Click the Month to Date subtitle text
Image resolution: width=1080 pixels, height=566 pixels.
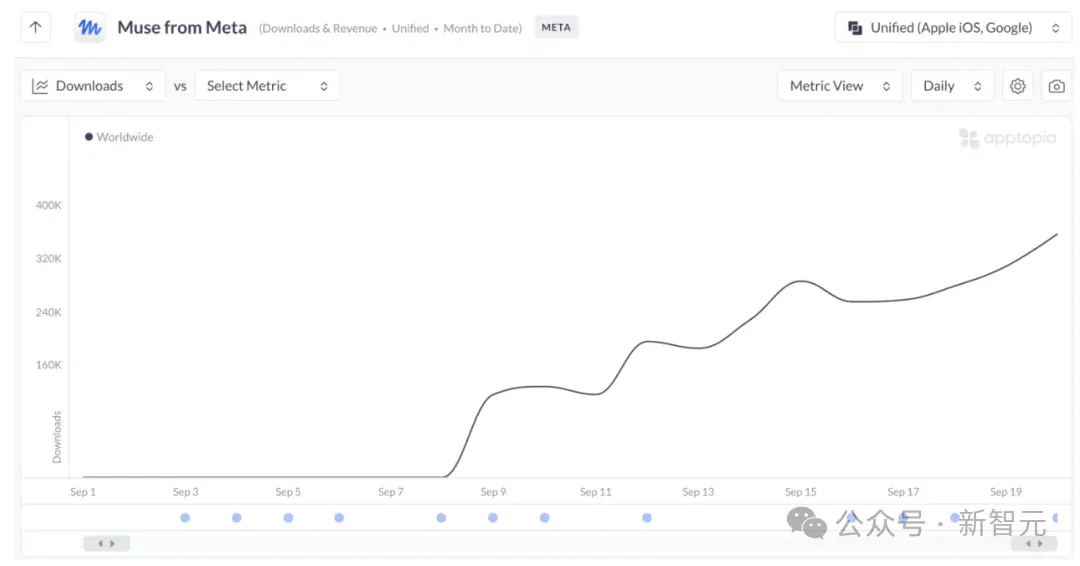482,28
